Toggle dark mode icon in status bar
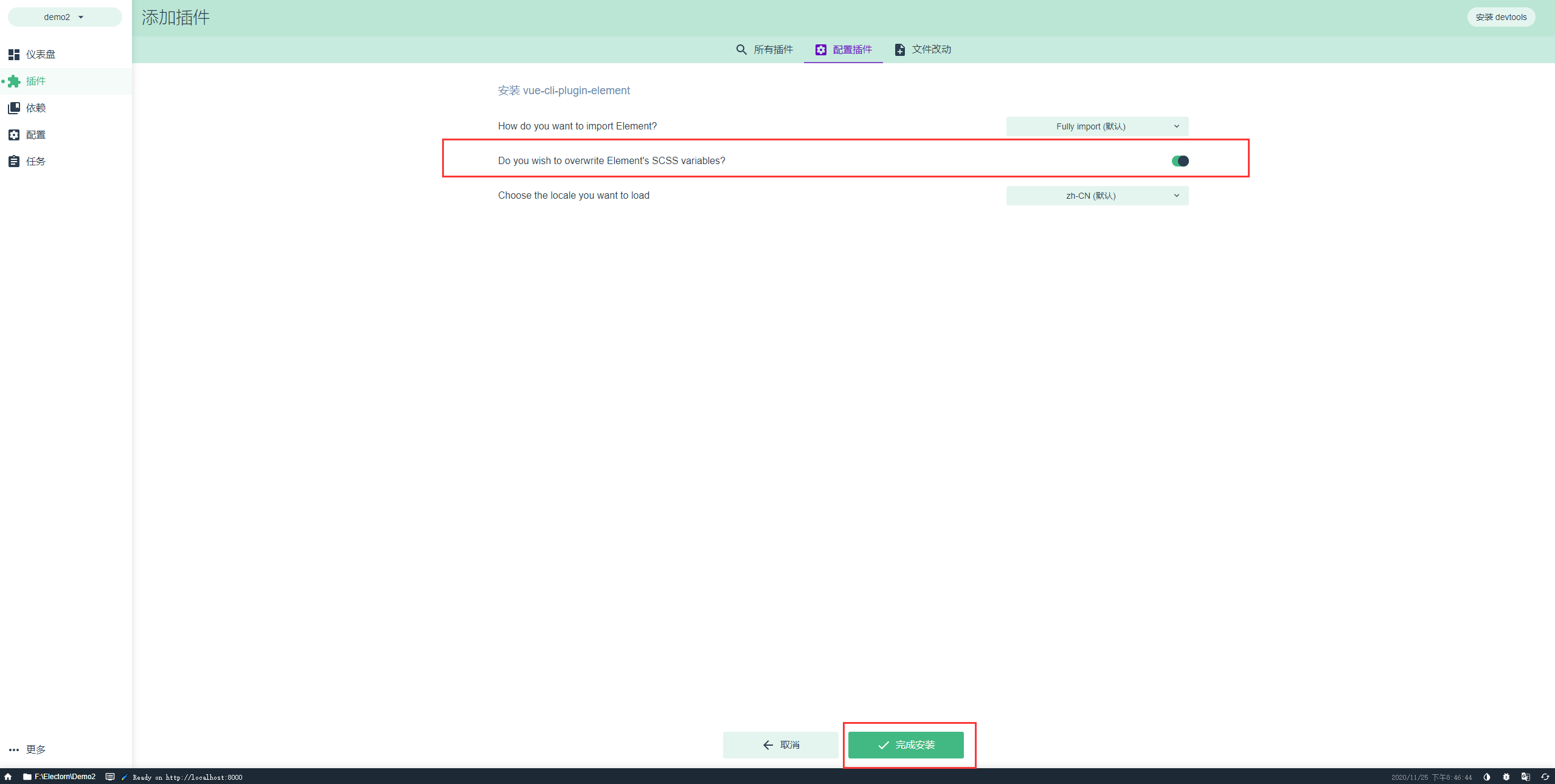Viewport: 1555px width, 784px height. pos(1486,777)
